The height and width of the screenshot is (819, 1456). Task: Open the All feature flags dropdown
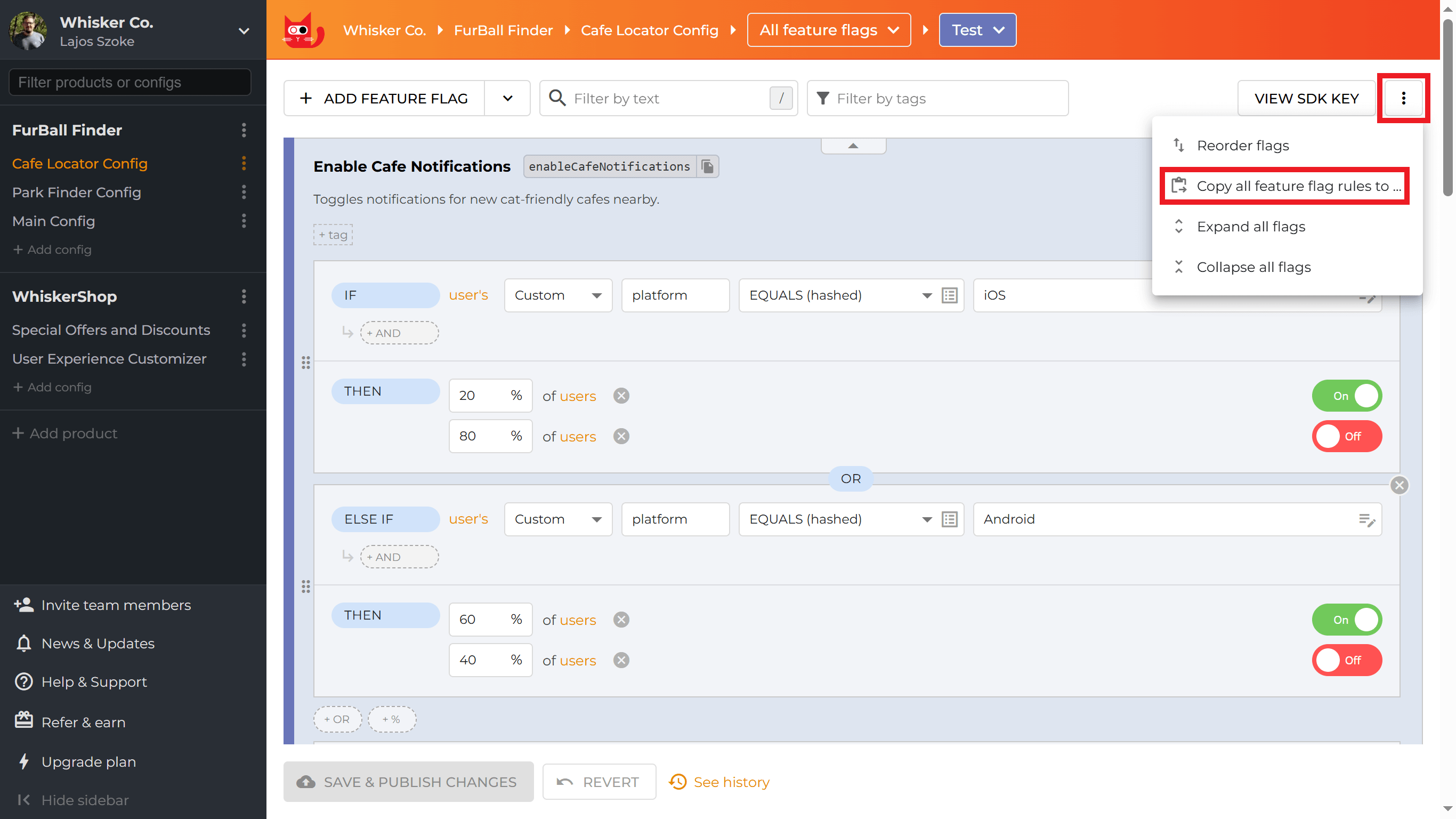[828, 30]
